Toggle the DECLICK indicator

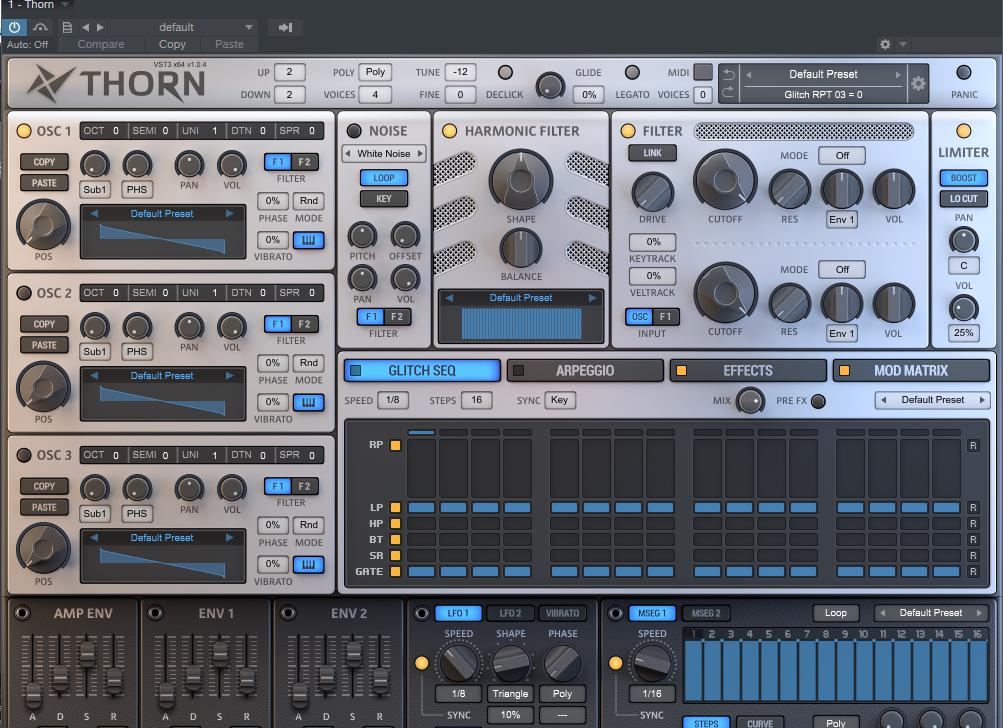[505, 72]
